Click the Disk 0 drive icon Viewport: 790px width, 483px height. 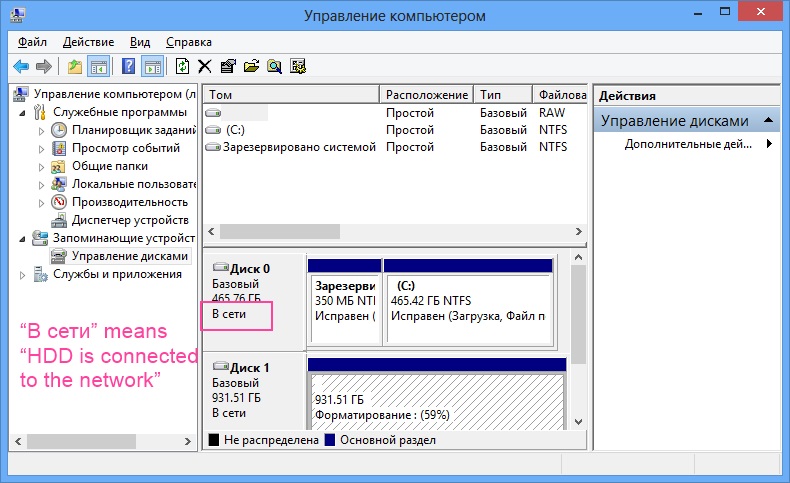[220, 267]
